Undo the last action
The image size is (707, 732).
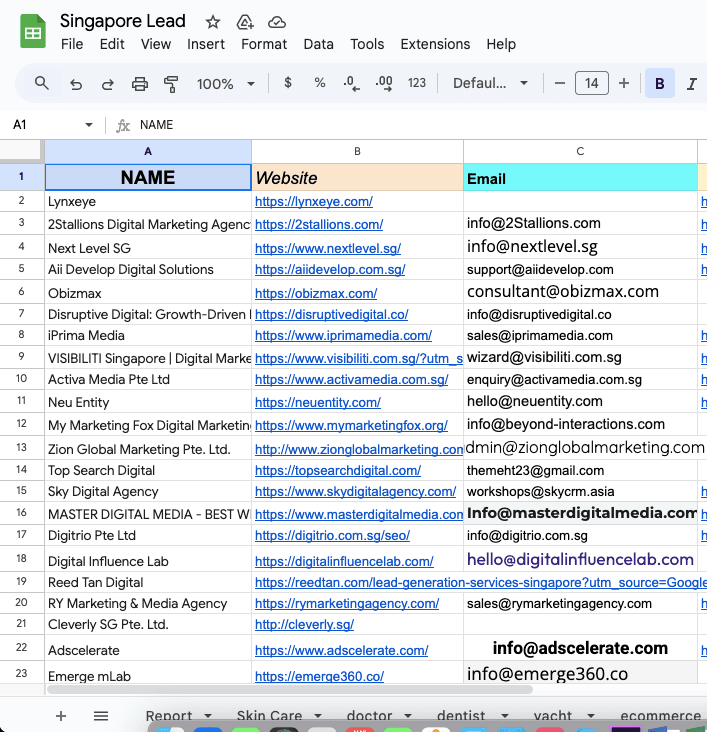(x=76, y=84)
